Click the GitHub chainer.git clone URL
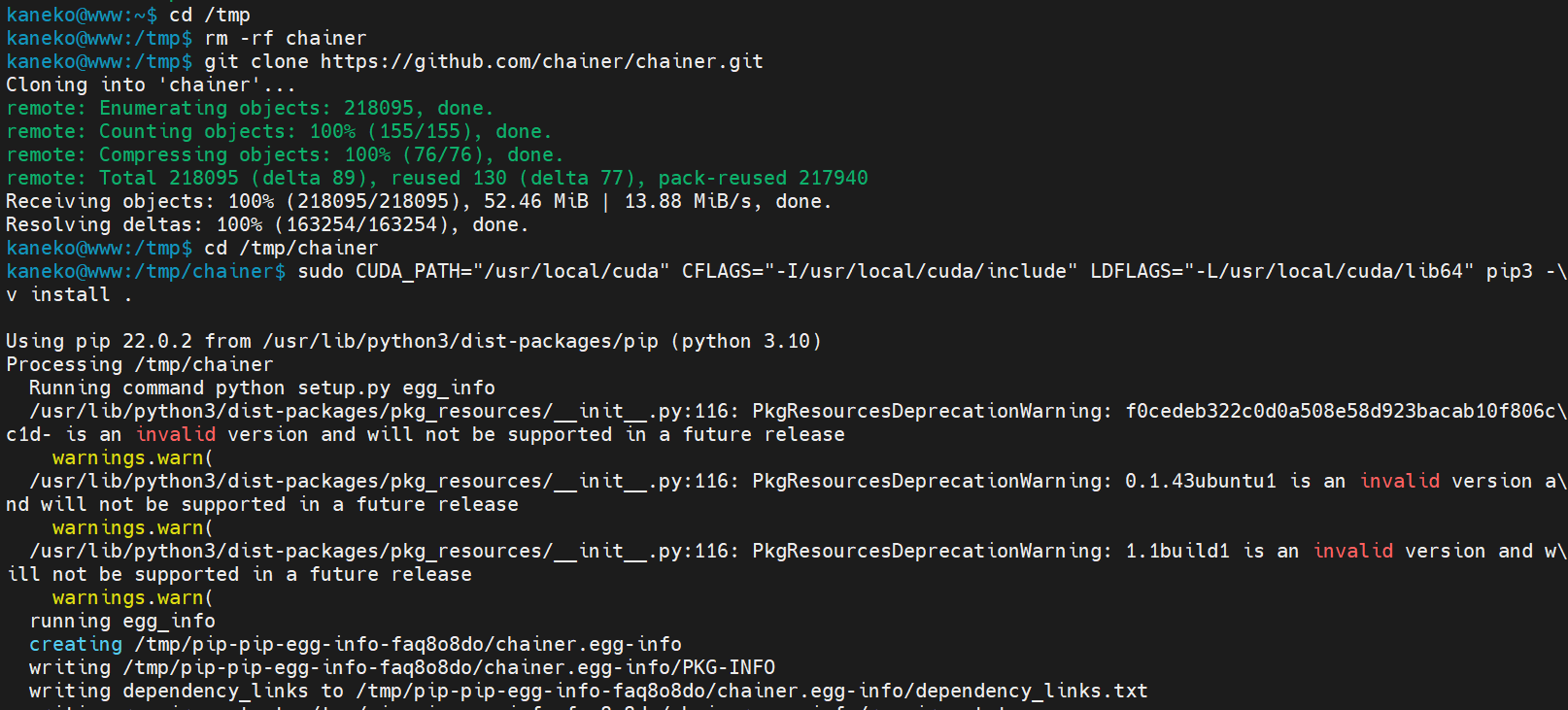This screenshot has width=1568, height=710. click(541, 61)
